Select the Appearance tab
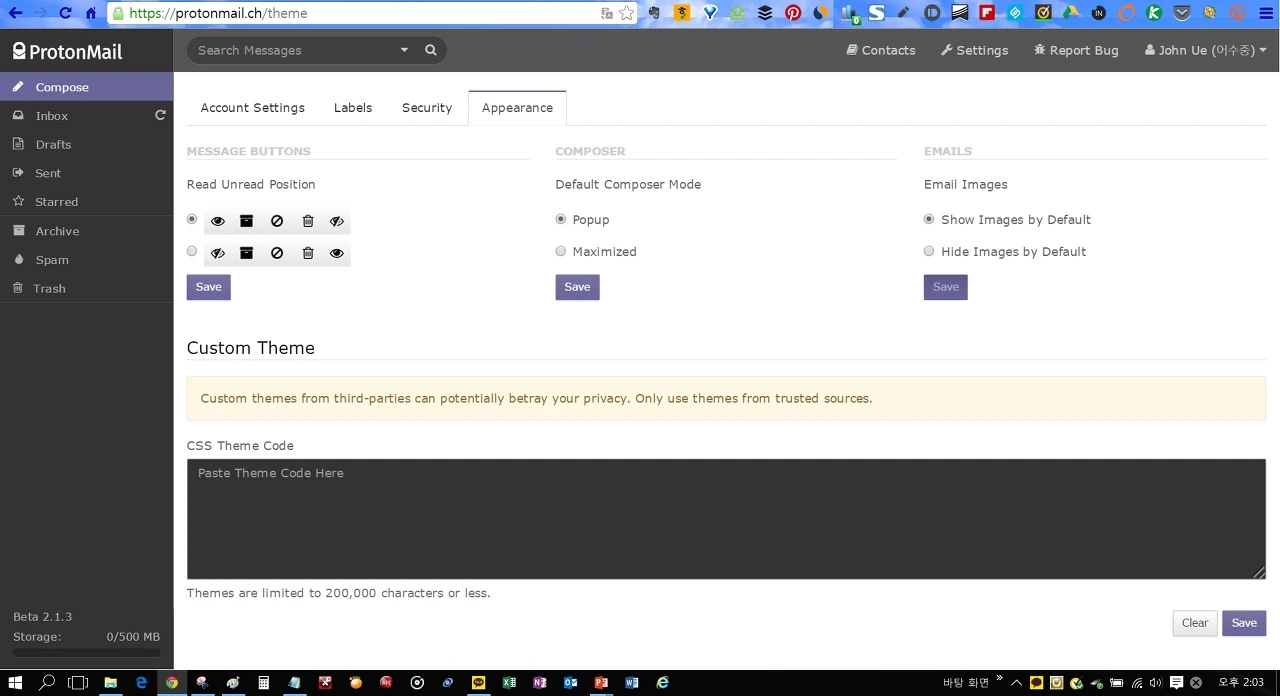Screen dimensions: 1280x696 coord(517,108)
